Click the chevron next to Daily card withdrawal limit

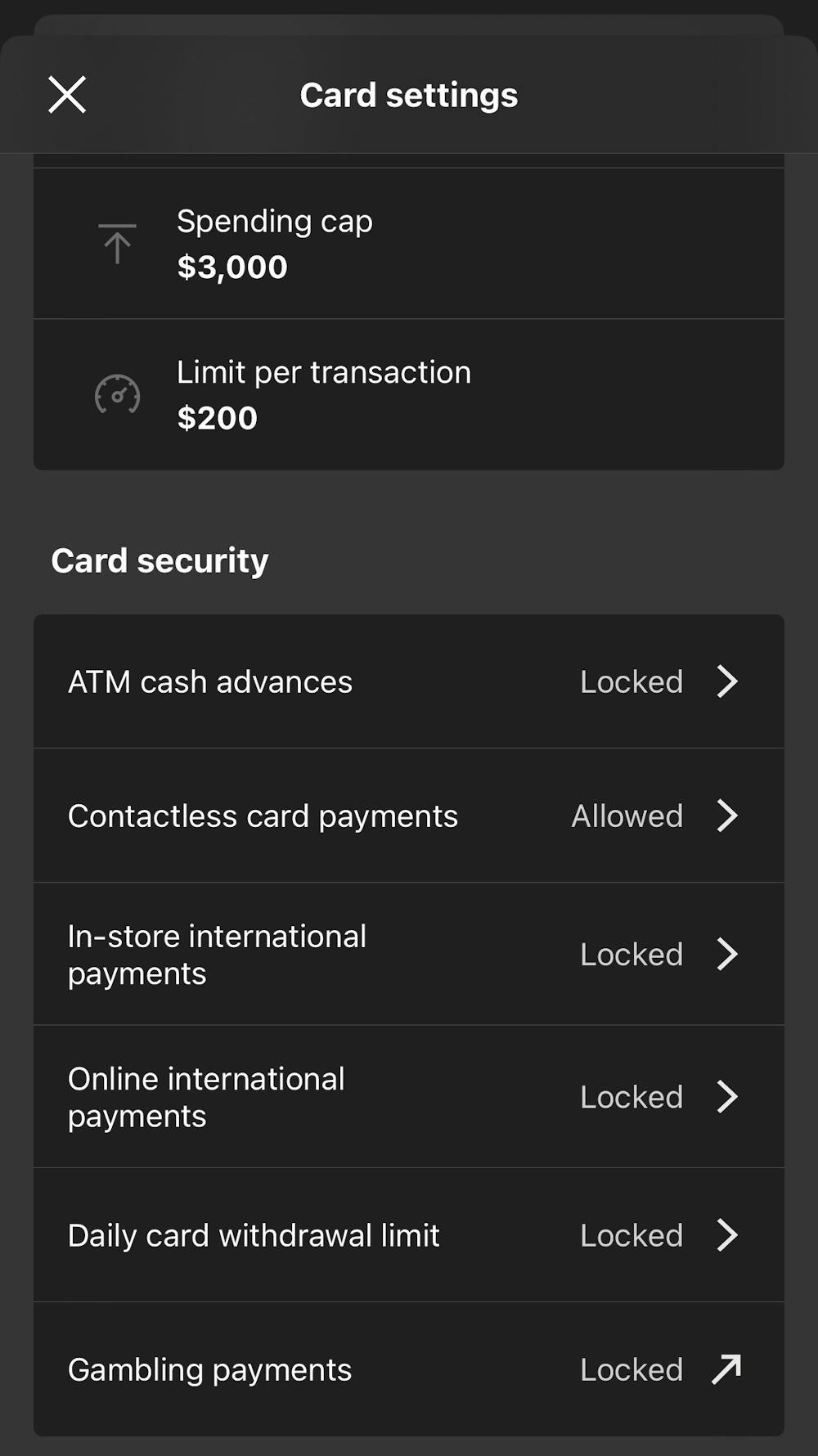pyautogui.click(x=726, y=1235)
